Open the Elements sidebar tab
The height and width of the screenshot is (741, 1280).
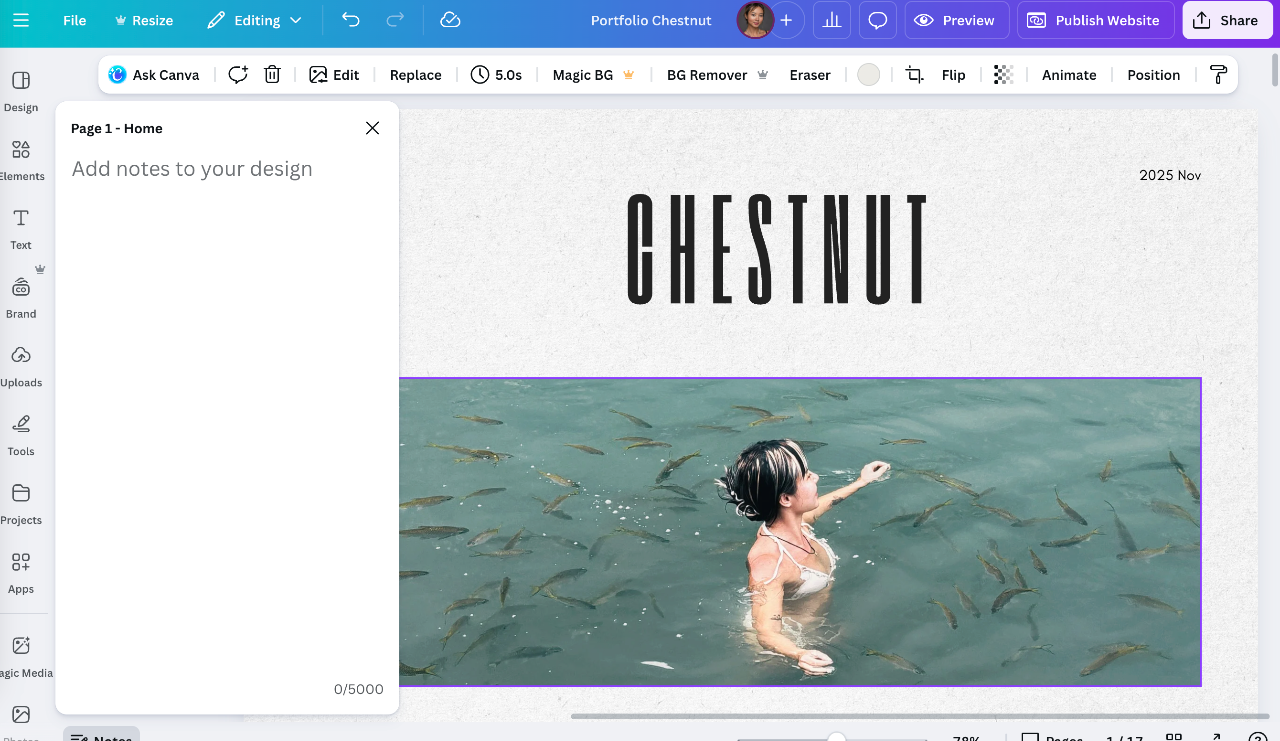21,159
